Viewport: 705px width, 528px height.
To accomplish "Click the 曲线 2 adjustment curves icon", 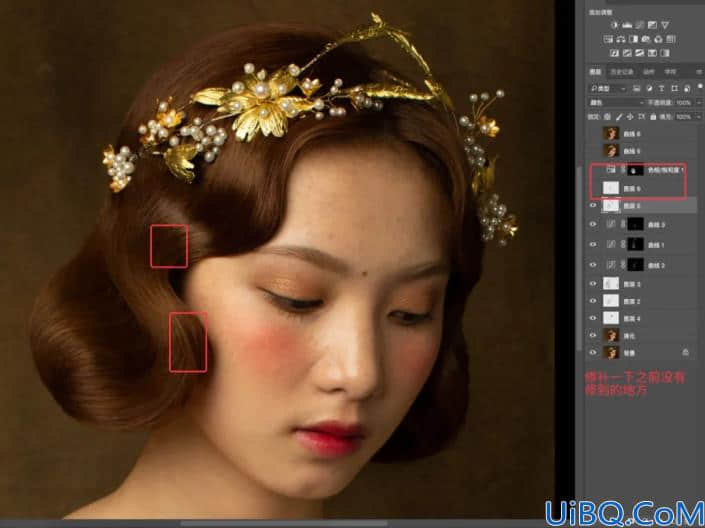I will tap(611, 265).
